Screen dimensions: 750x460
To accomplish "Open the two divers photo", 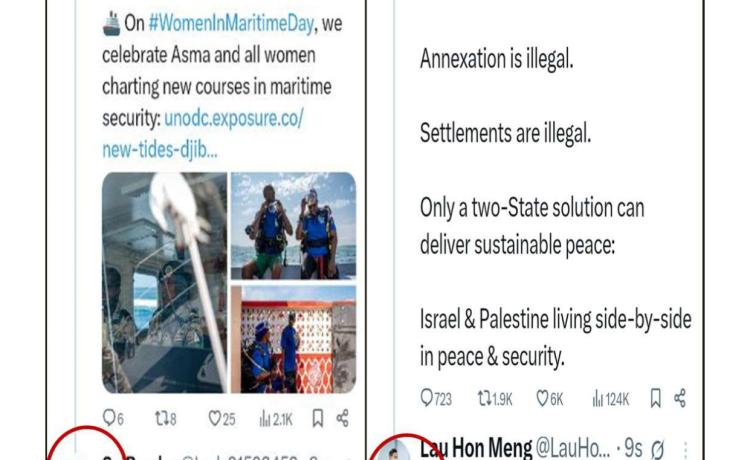I will pos(294,226).
